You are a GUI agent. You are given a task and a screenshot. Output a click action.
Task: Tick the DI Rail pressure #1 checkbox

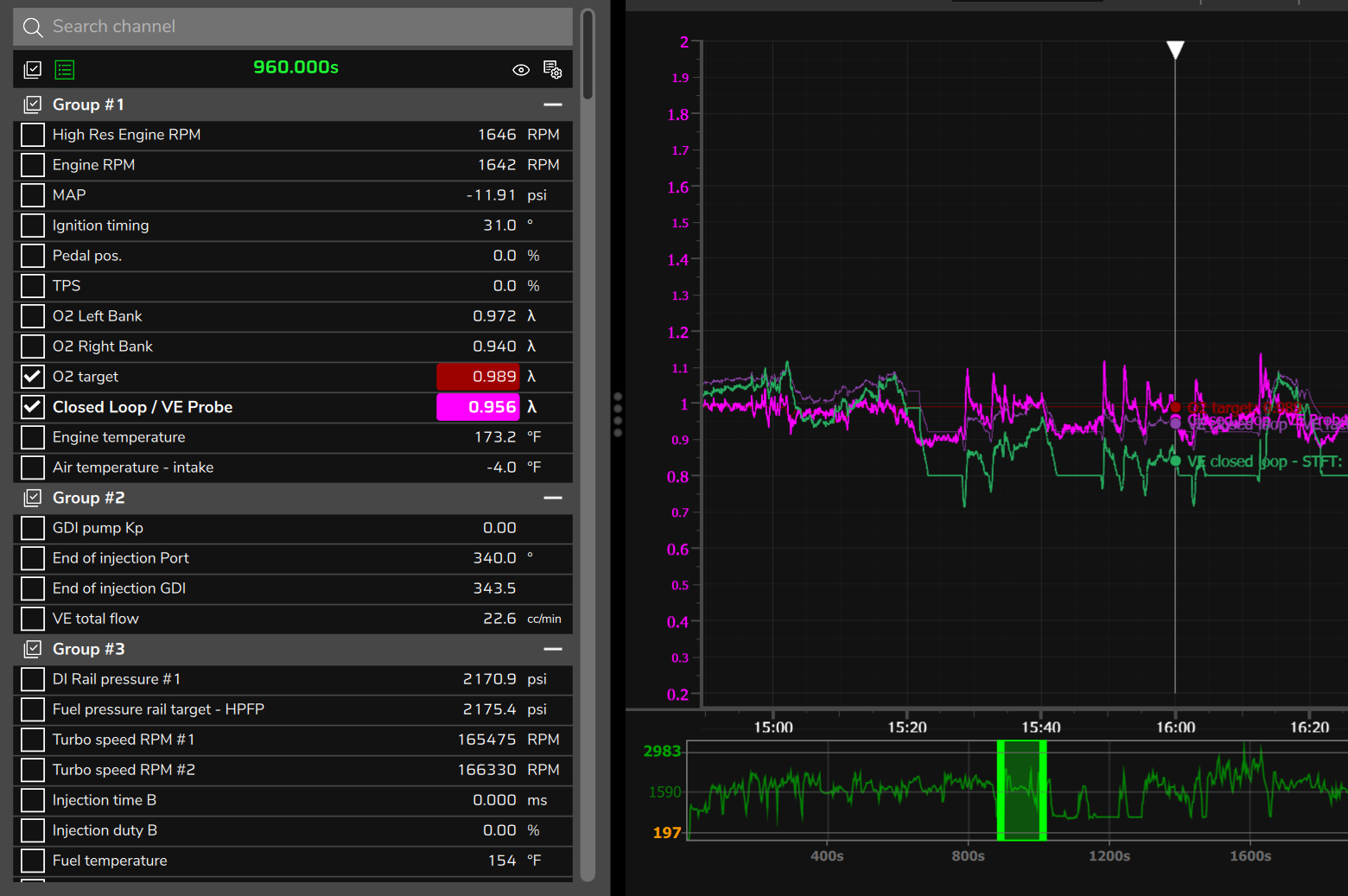coord(33,679)
